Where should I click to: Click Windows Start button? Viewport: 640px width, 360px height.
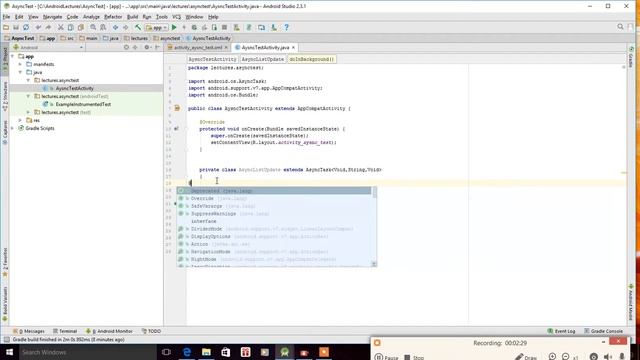(x=9, y=352)
